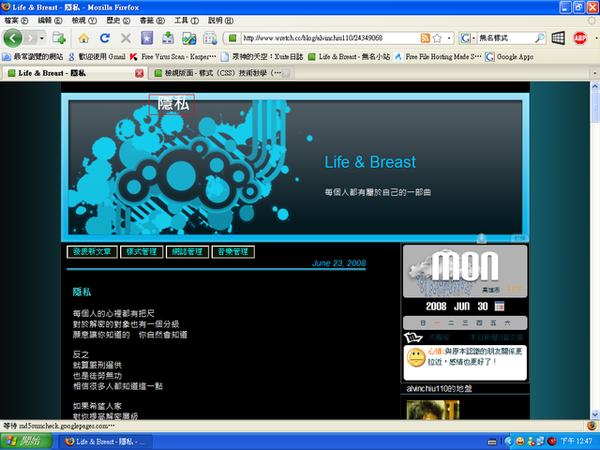Bookmark this page with the star icon
Image resolution: width=600 pixels, height=450 pixels.
pos(437,38)
